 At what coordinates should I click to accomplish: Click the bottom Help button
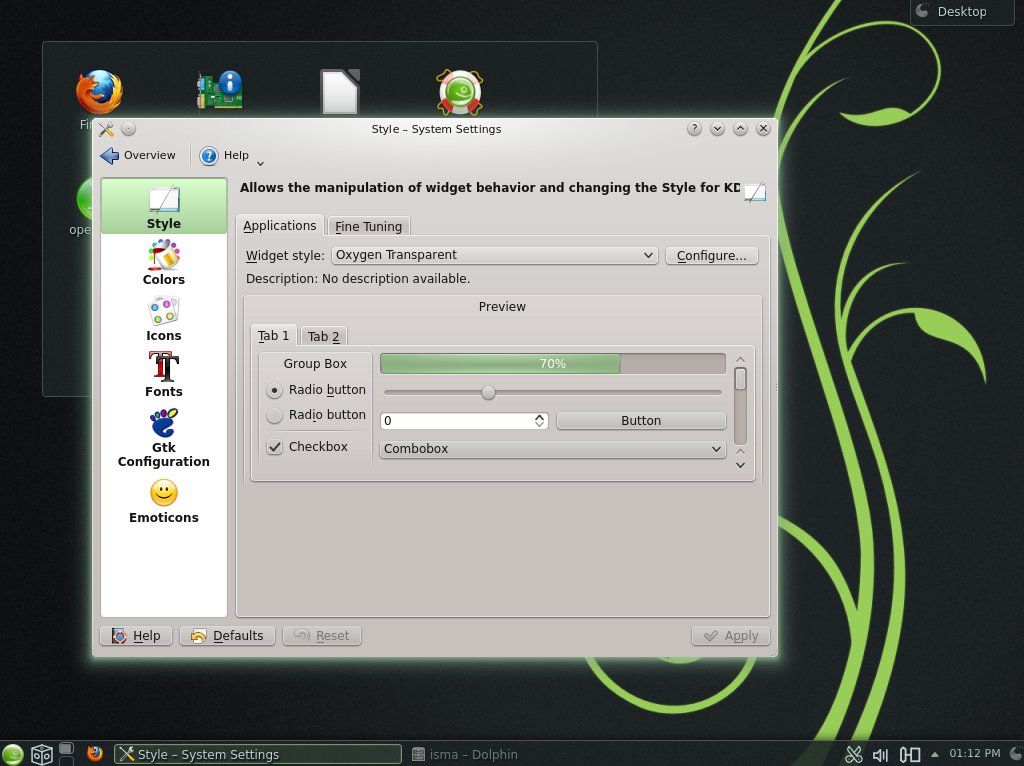[136, 635]
